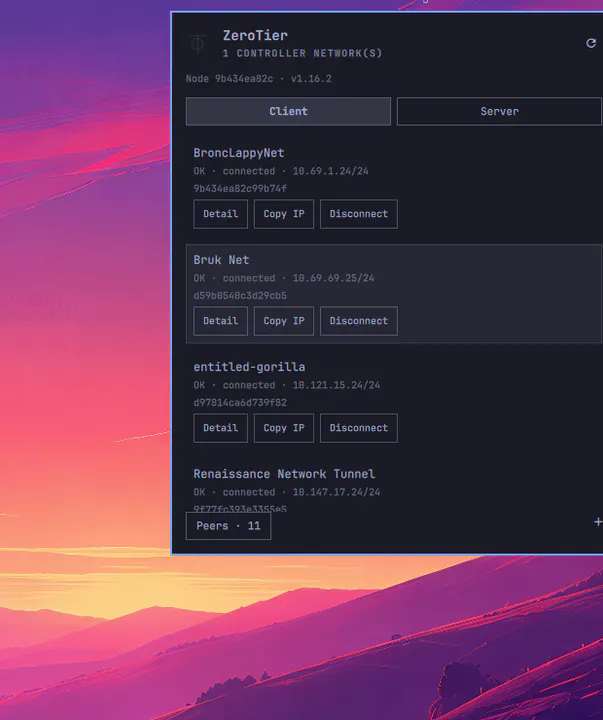Open the Peers · 11 button
Screen dimensions: 603x720
228,526
